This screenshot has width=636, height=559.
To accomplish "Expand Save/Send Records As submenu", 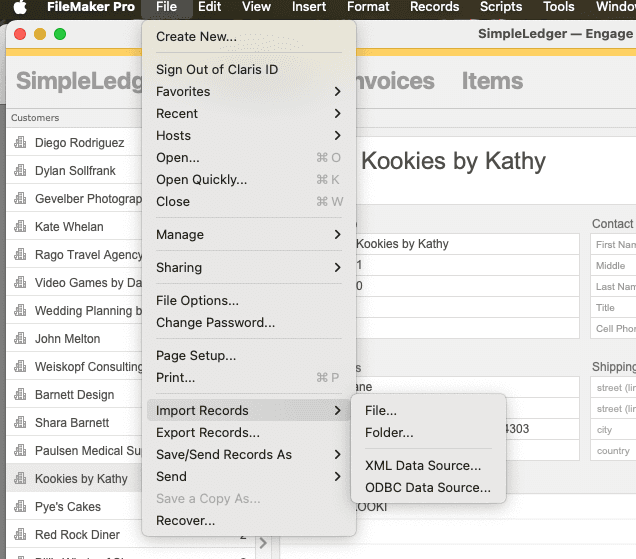I will point(249,454).
